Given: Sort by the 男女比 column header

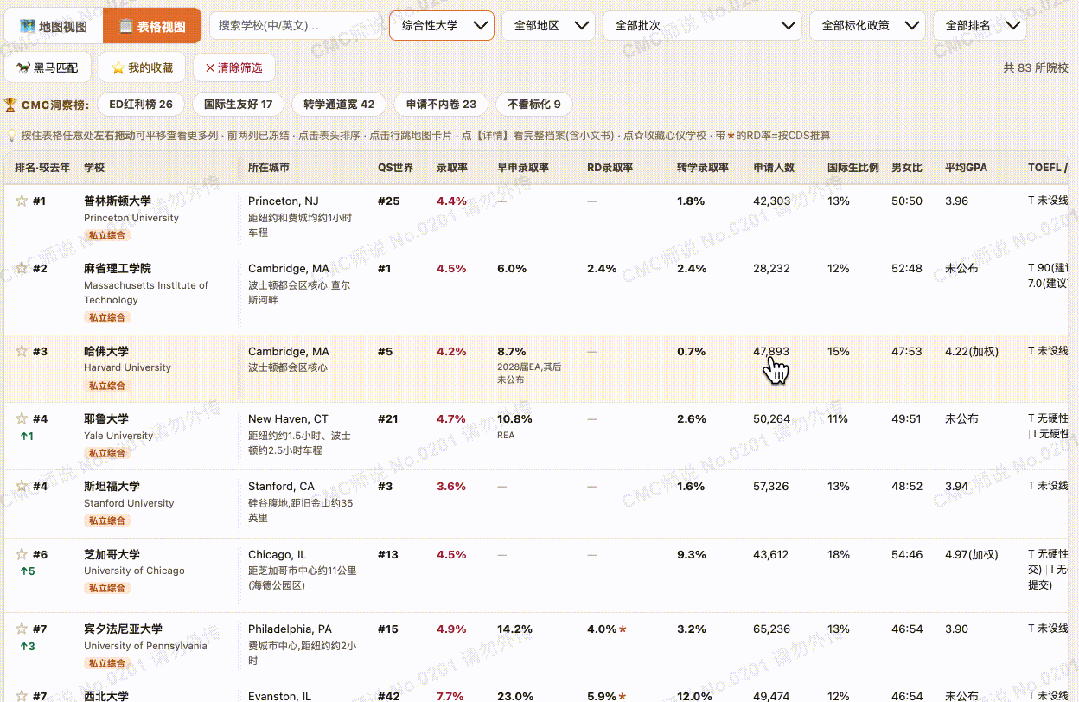Looking at the screenshot, I should point(907,167).
